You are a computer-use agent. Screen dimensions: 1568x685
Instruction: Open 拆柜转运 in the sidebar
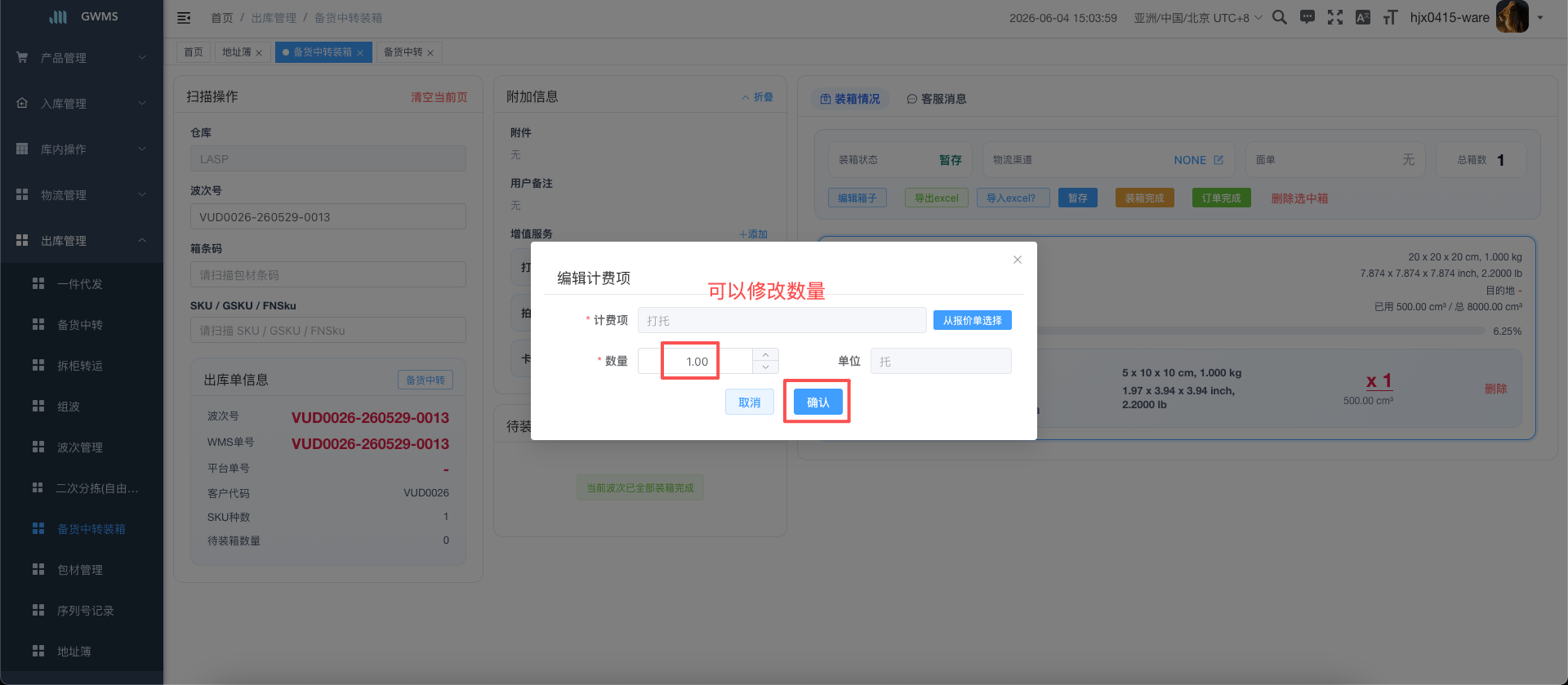click(x=82, y=366)
